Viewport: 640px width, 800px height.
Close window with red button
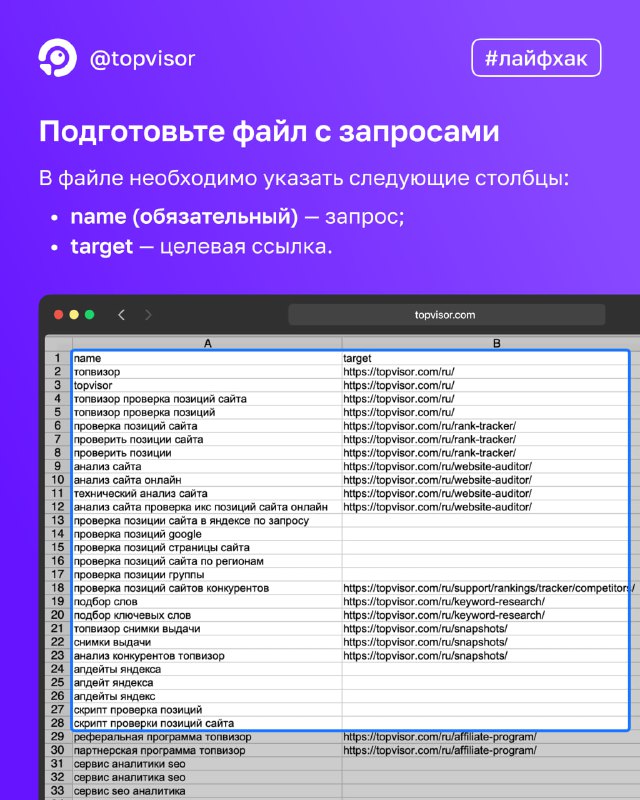coord(59,315)
